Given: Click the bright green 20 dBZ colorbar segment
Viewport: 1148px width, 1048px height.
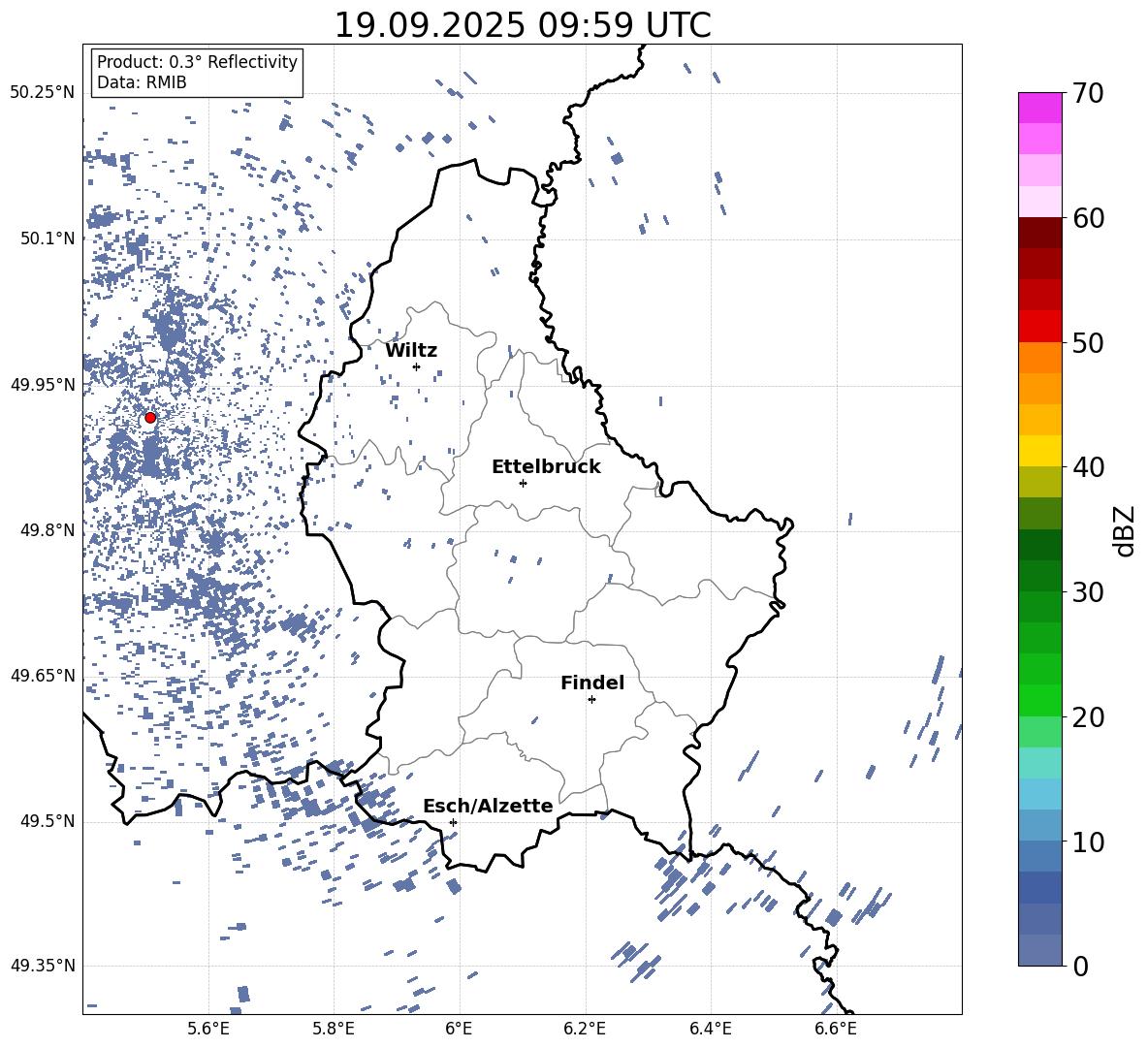Looking at the screenshot, I should pyautogui.click(x=1039, y=700).
